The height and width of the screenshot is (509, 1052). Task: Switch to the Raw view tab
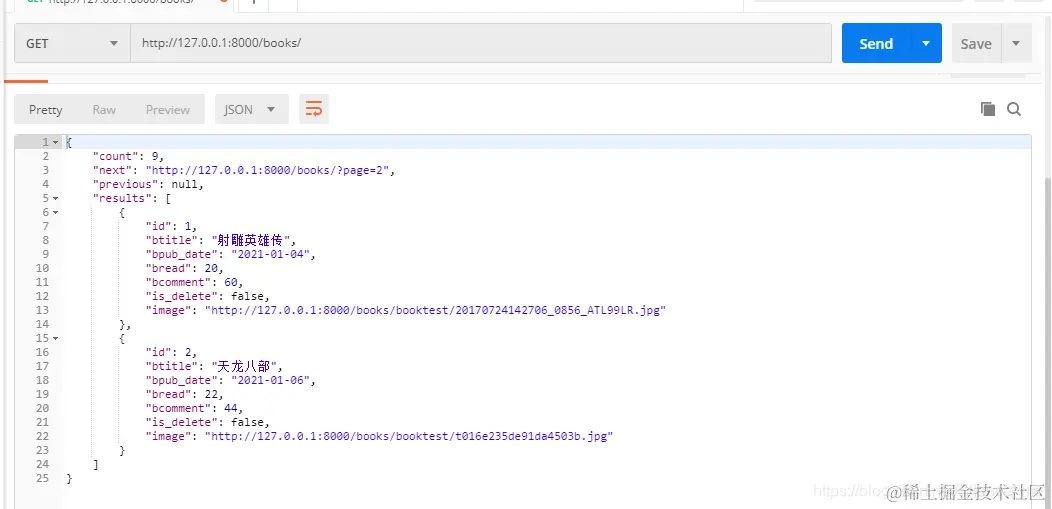click(x=104, y=109)
